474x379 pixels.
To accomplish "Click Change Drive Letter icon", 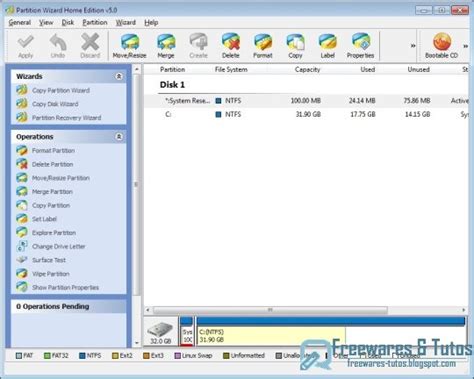I will click(22, 246).
